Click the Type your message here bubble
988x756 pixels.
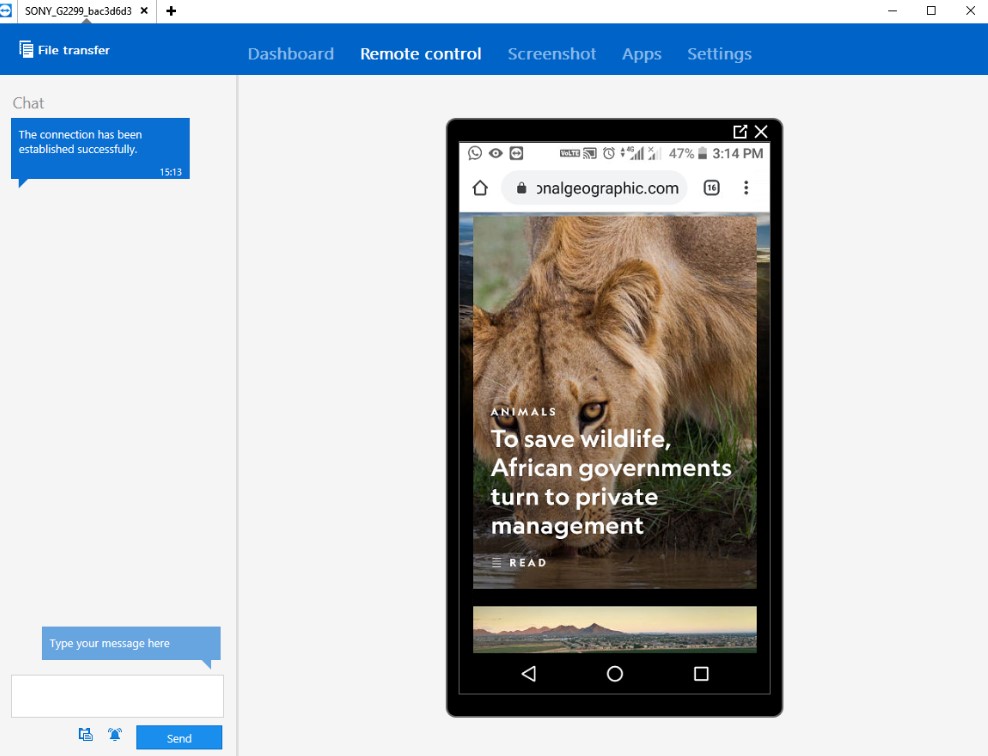coord(131,643)
